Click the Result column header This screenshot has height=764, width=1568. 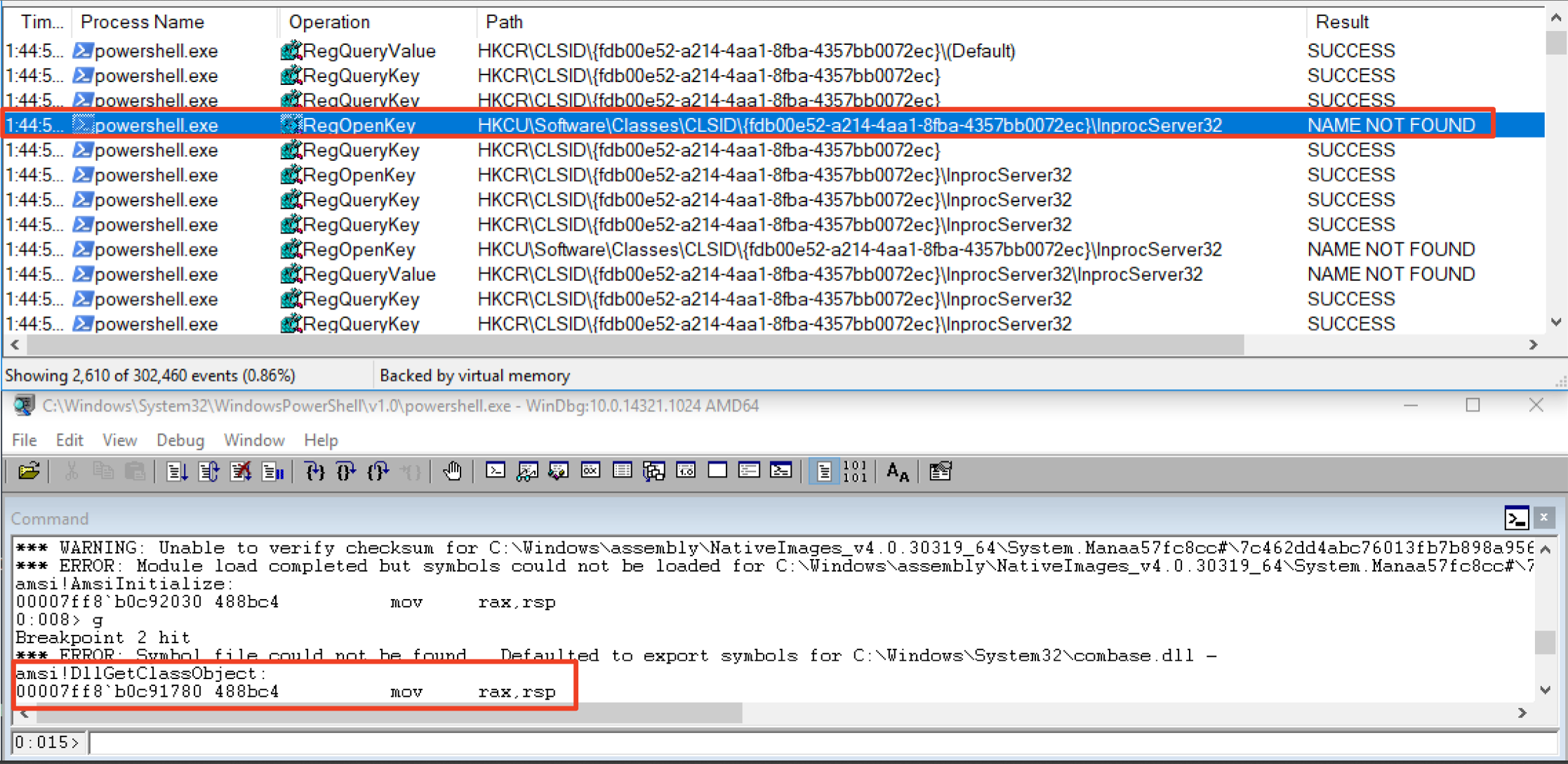pos(1341,22)
